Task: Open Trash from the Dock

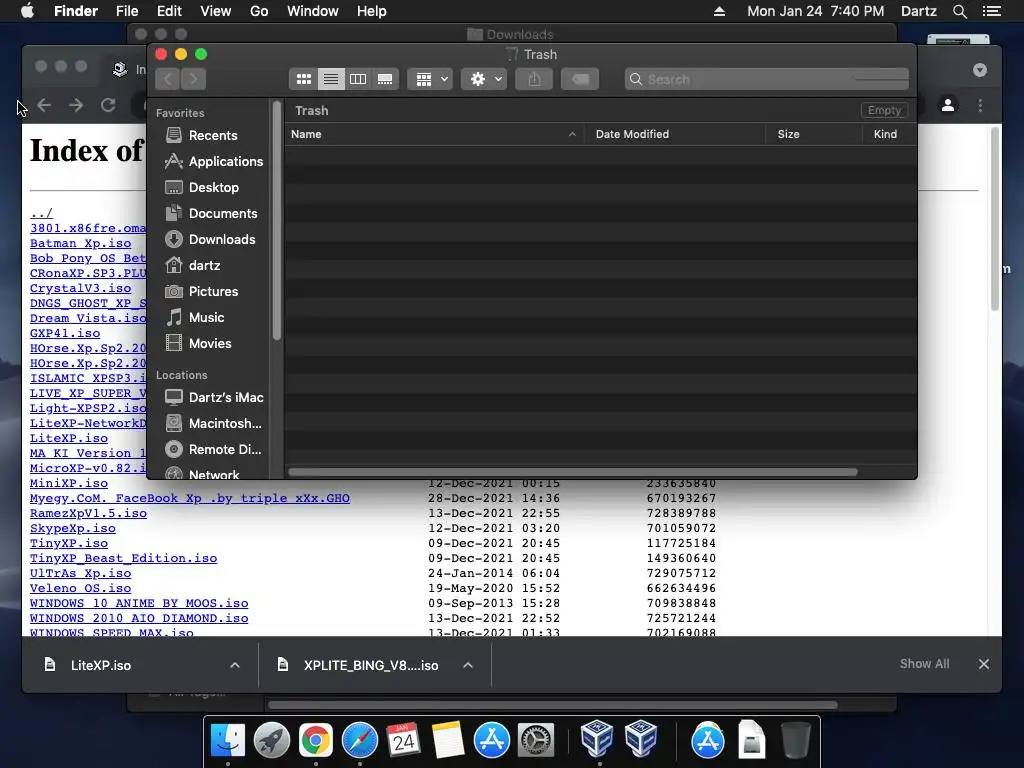Action: tap(795, 740)
